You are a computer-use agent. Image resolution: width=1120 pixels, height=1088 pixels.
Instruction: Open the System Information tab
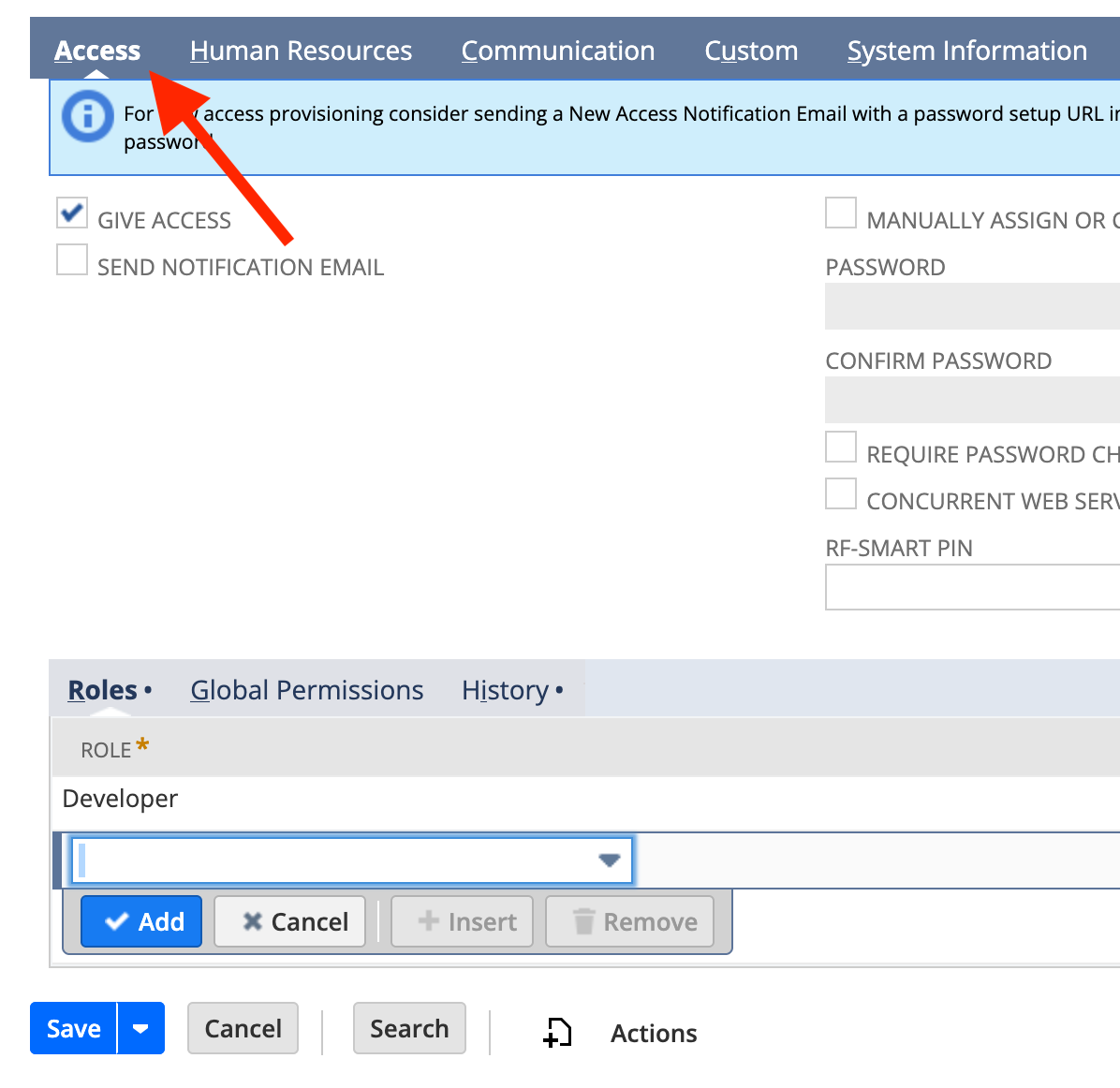tap(967, 51)
